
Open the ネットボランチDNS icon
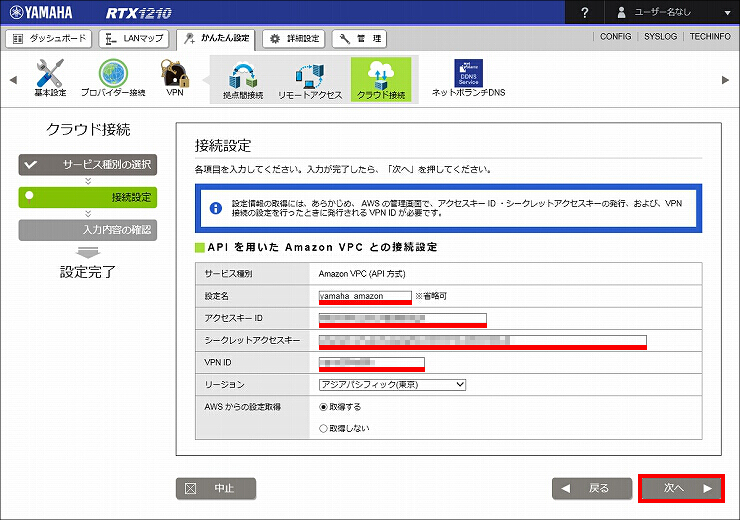[x=468, y=78]
